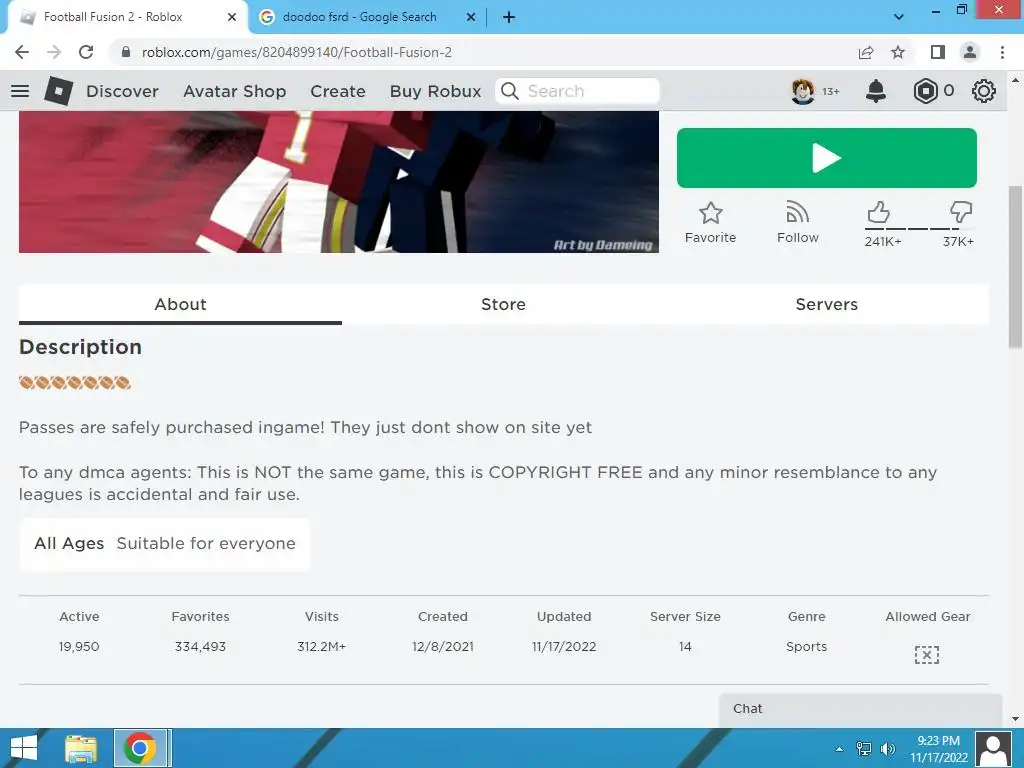Image resolution: width=1024 pixels, height=768 pixels.
Task: Open the Chat panel
Action: (x=861, y=709)
